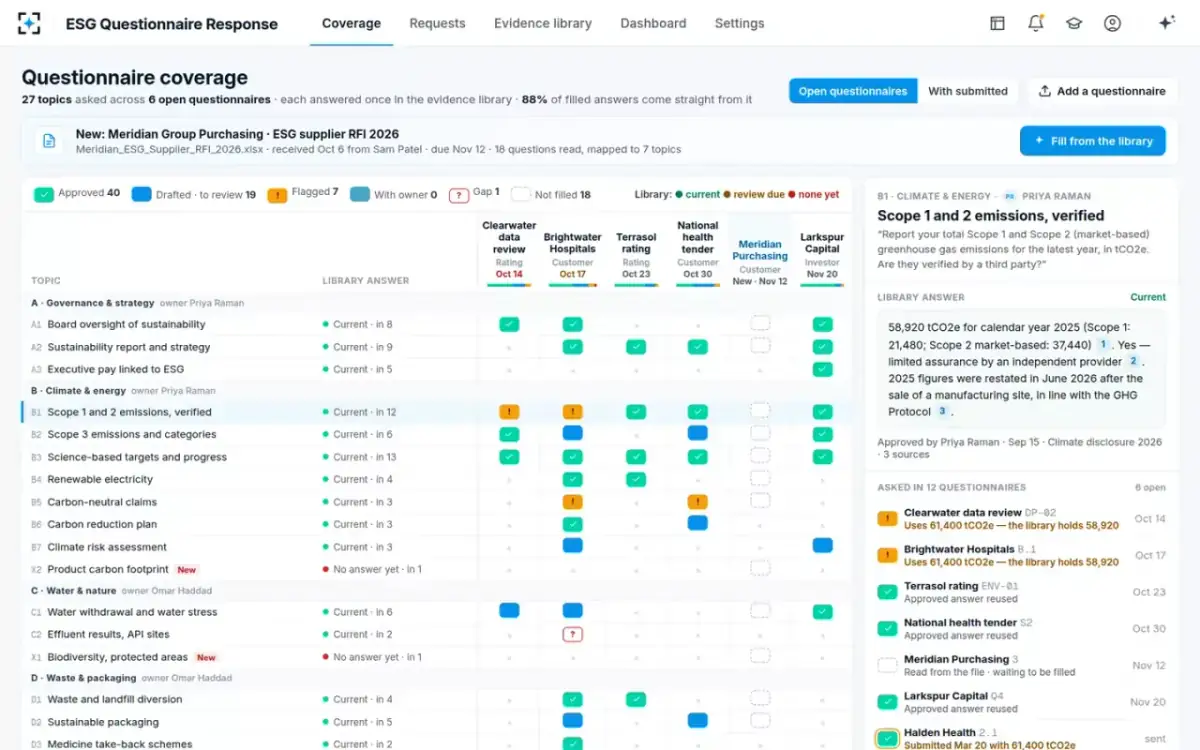Open the user profile icon
Image resolution: width=1200 pixels, height=750 pixels.
(x=1112, y=23)
